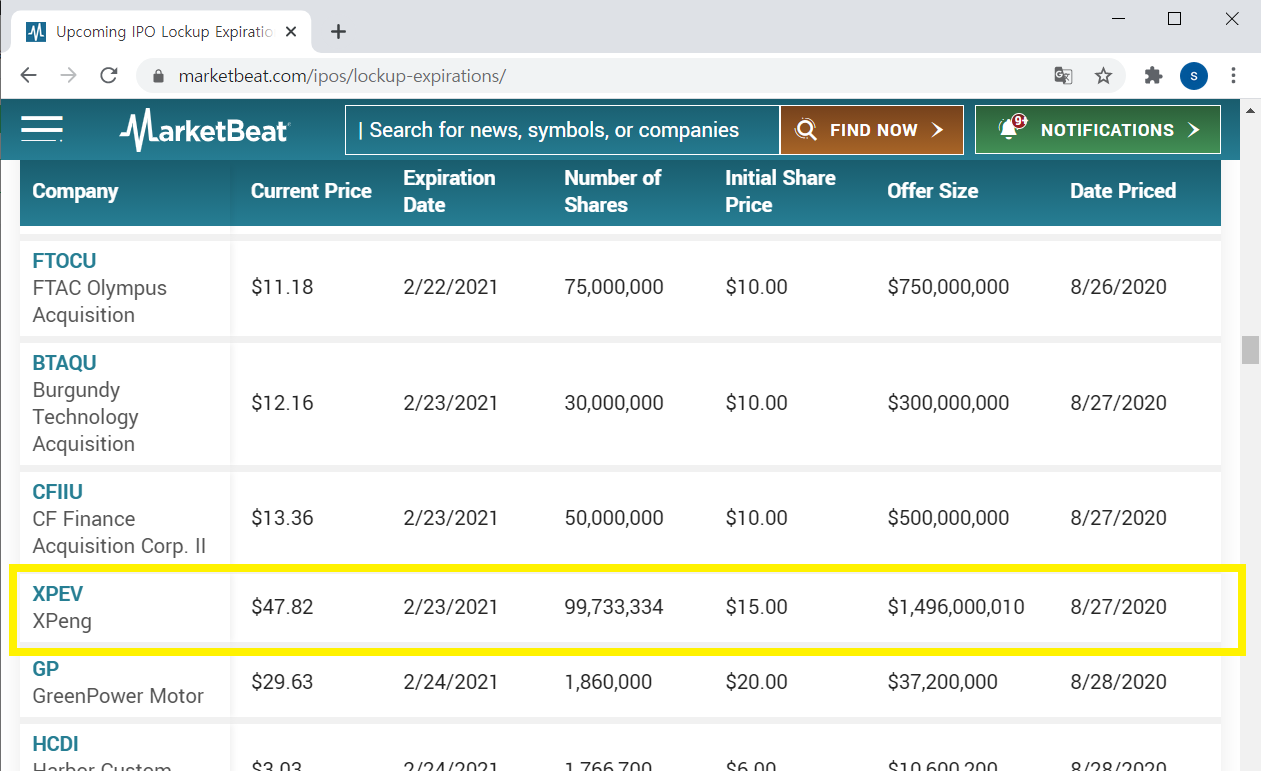Viewport: 1261px width, 772px height.
Task: Bookmark this page with star
Action: (x=1103, y=76)
